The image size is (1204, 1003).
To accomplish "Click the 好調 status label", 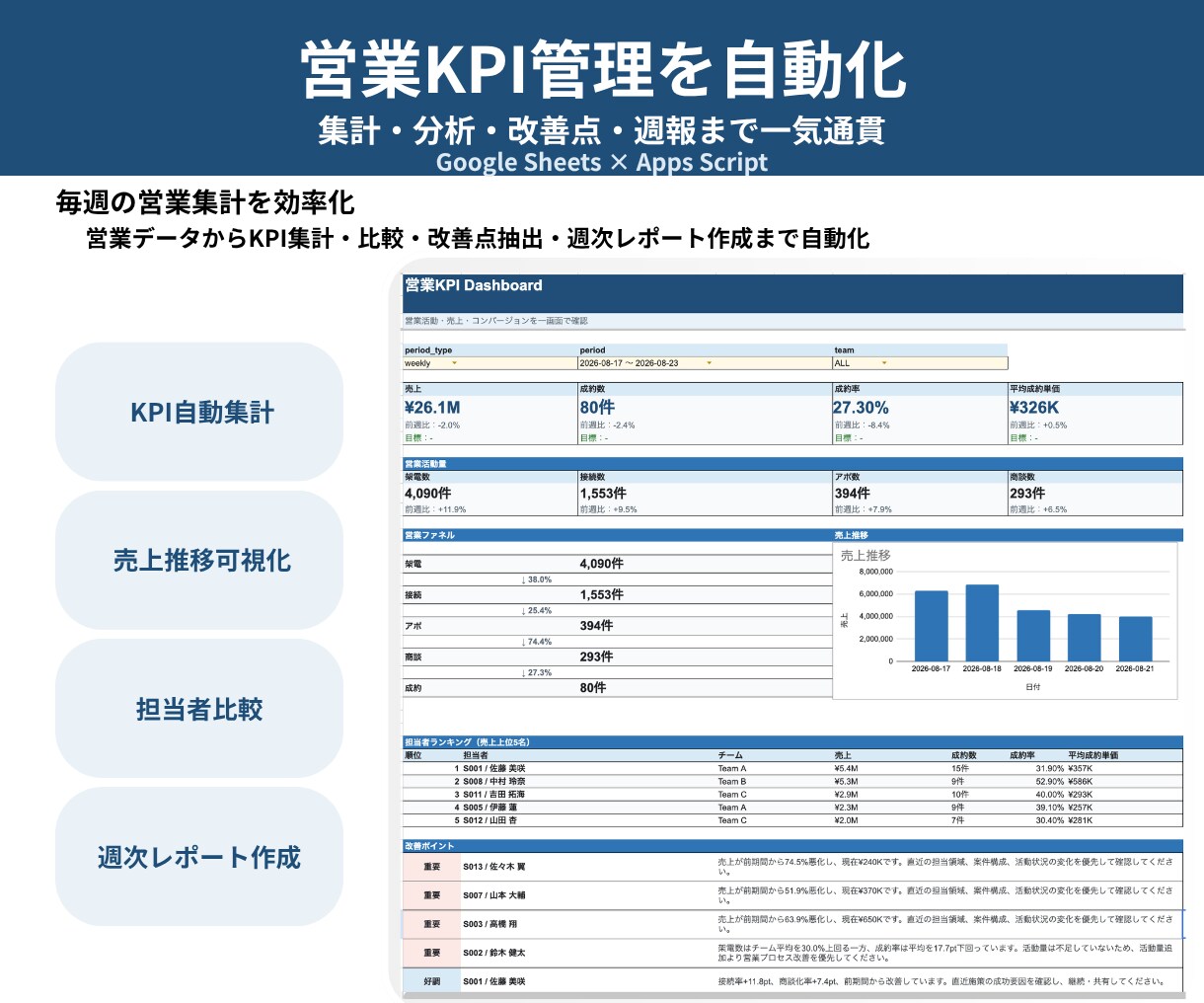I will pos(432,981).
